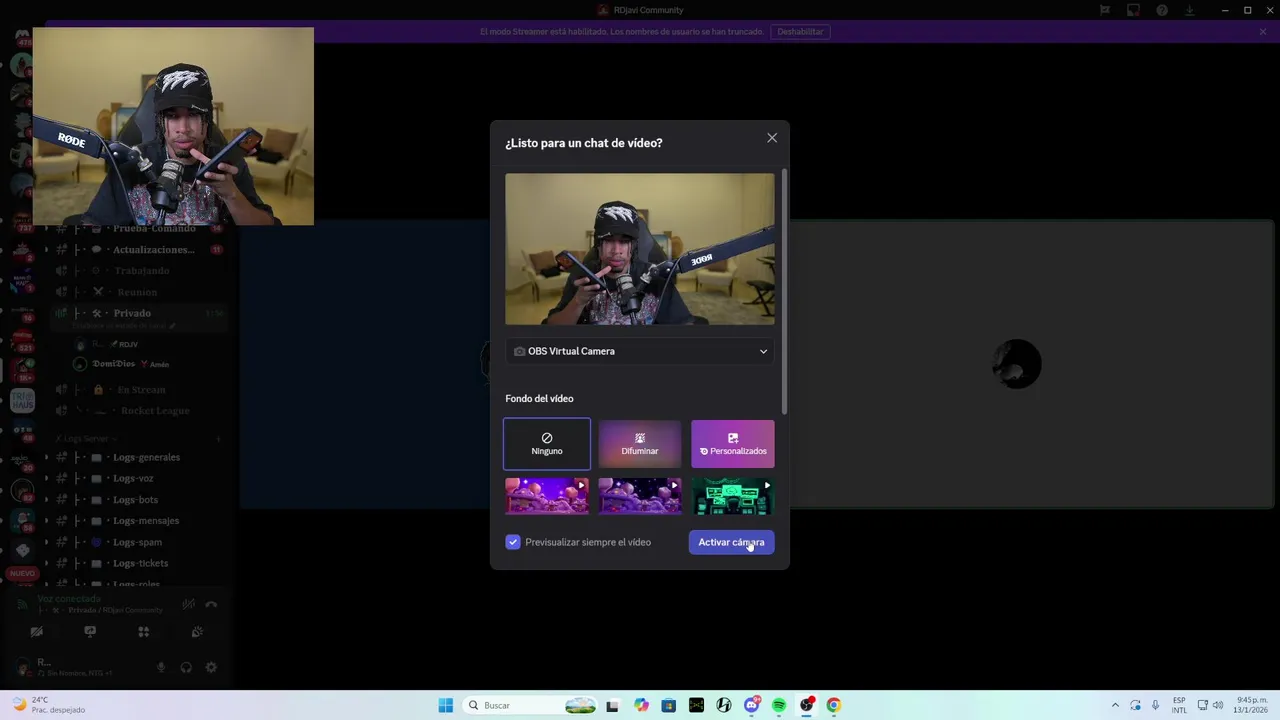Open Microsoft Store from the taskbar
The height and width of the screenshot is (720, 1280).
pos(669,705)
